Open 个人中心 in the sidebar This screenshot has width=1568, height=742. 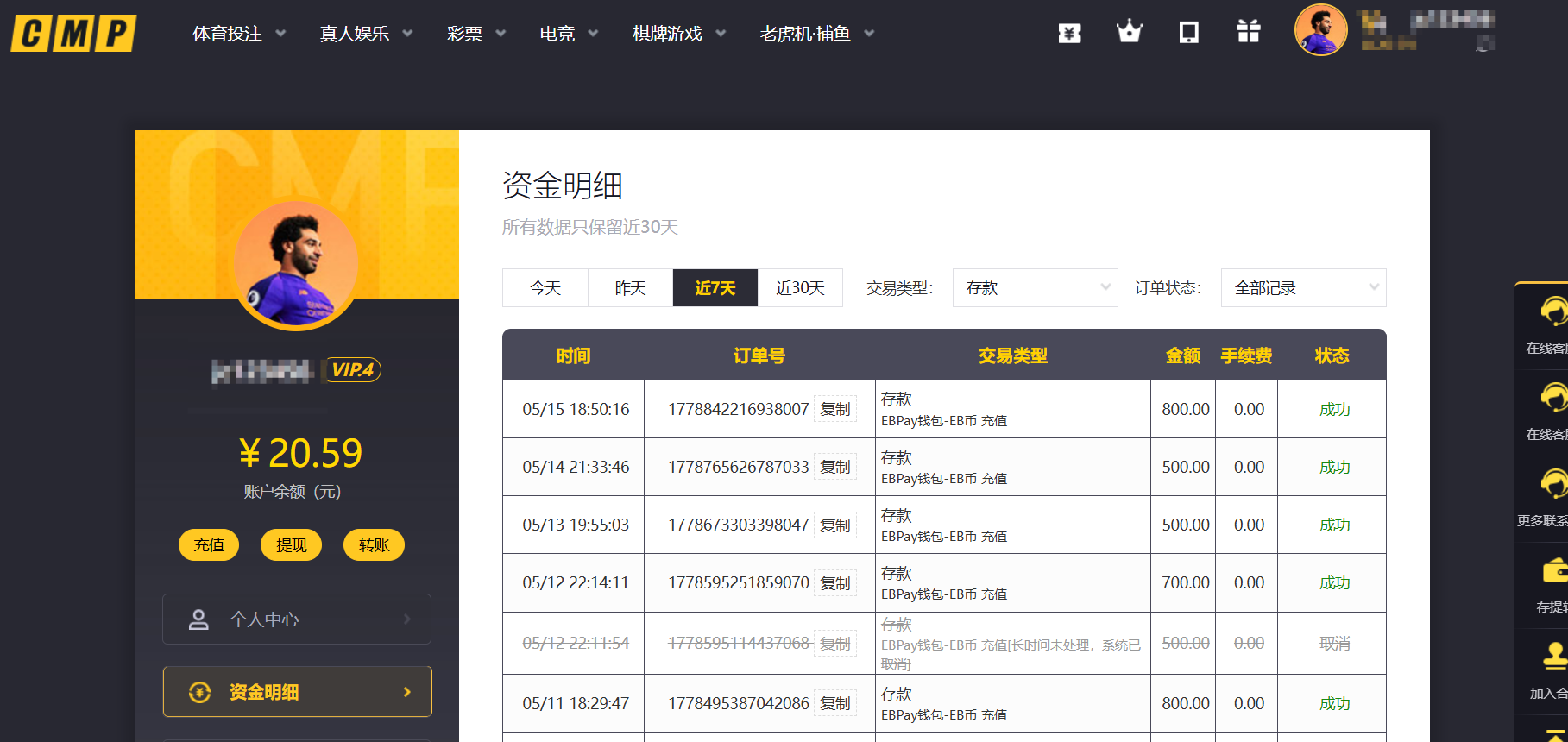point(297,619)
